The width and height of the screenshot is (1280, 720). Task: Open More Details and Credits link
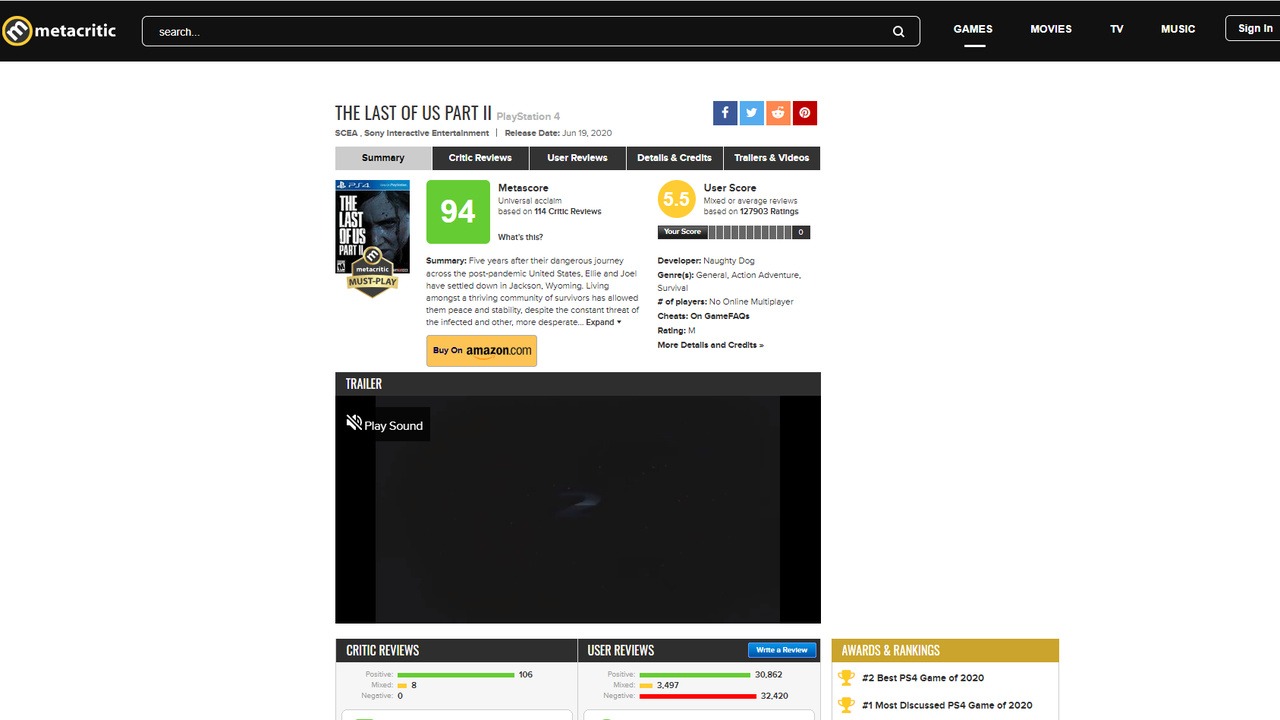pyautogui.click(x=710, y=345)
